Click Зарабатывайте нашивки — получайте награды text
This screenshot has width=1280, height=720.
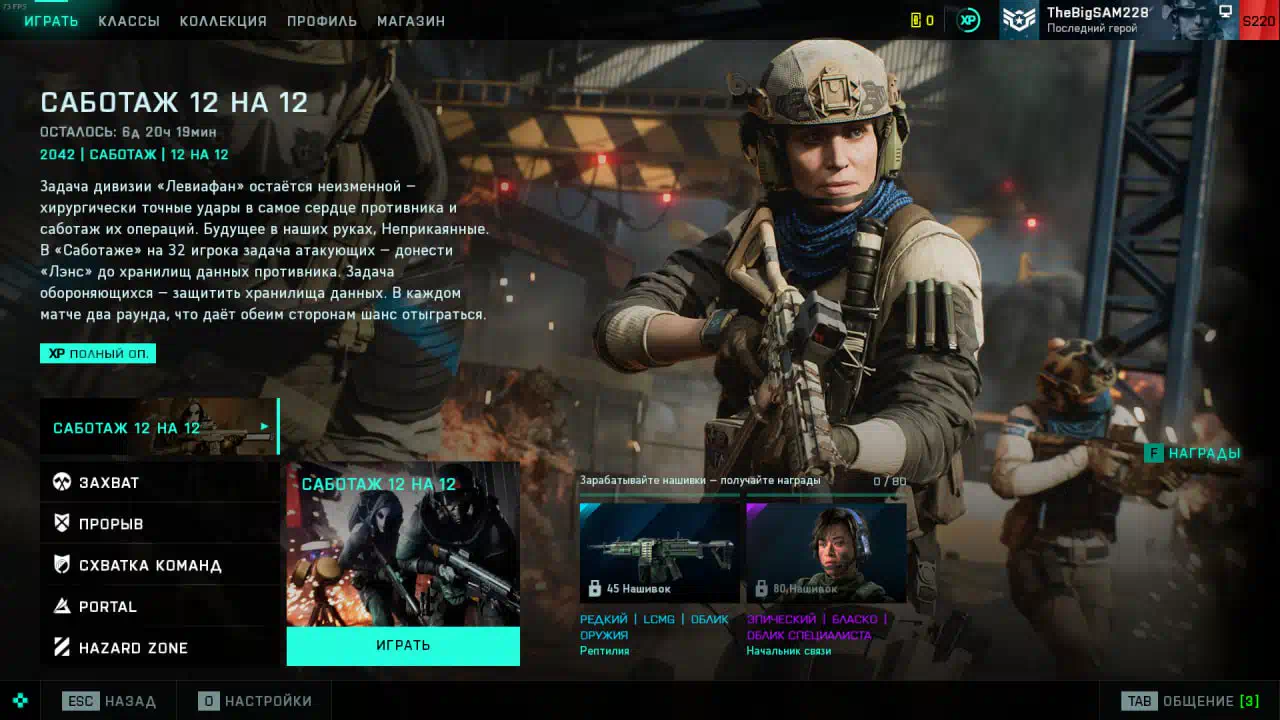700,480
